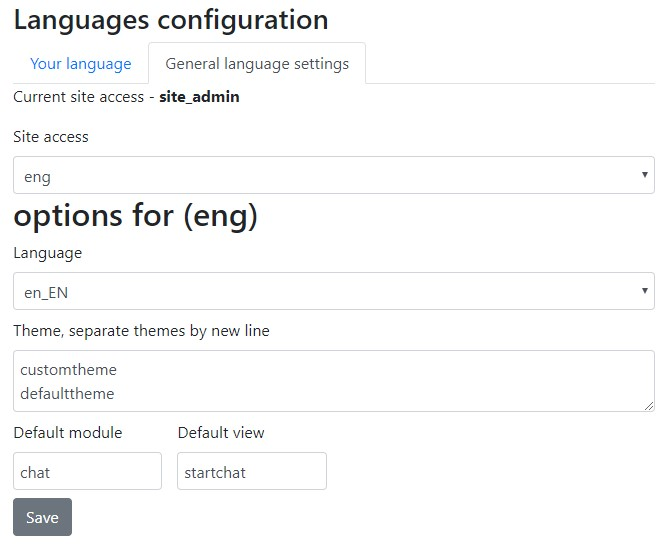Open the Site access dropdown showing eng
The image size is (662, 549).
click(x=334, y=175)
